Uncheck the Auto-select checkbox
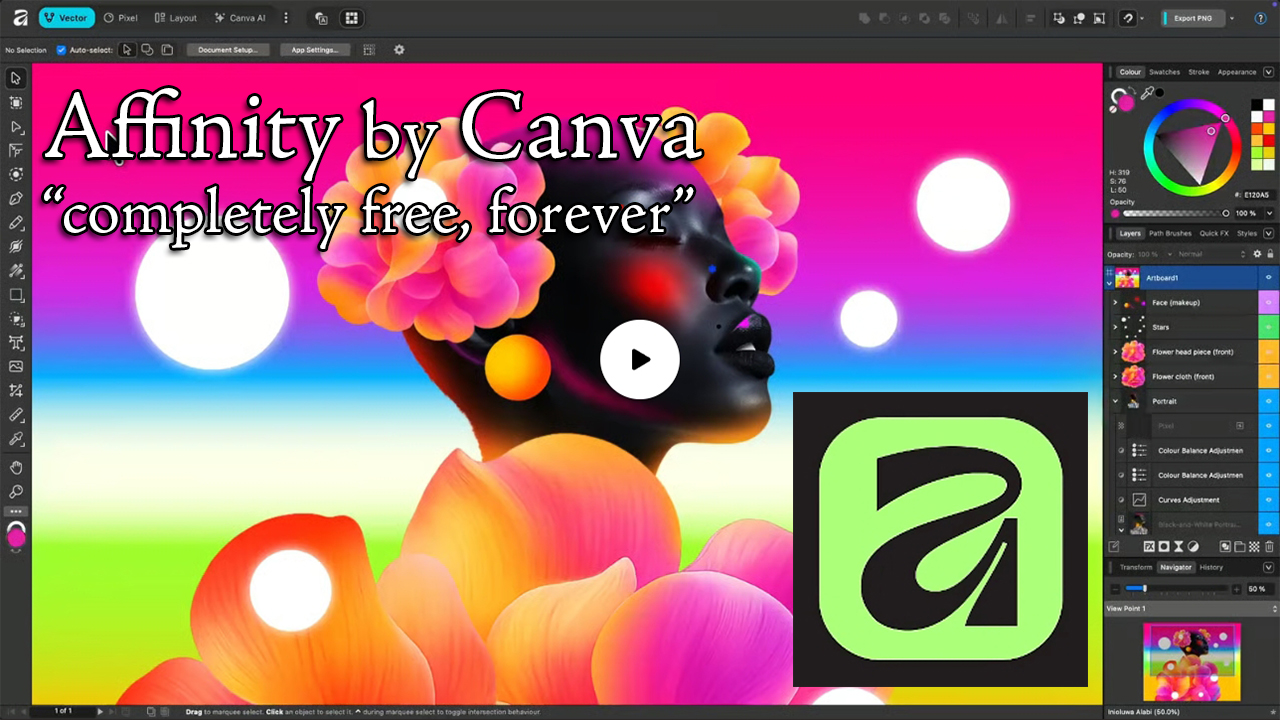 point(61,50)
